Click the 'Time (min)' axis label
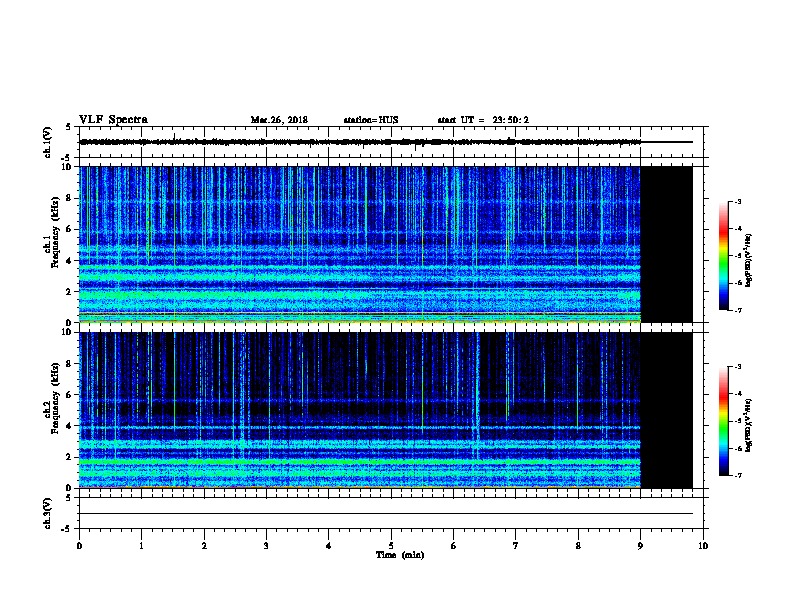Screen dimensions: 792x612 pyautogui.click(x=400, y=555)
